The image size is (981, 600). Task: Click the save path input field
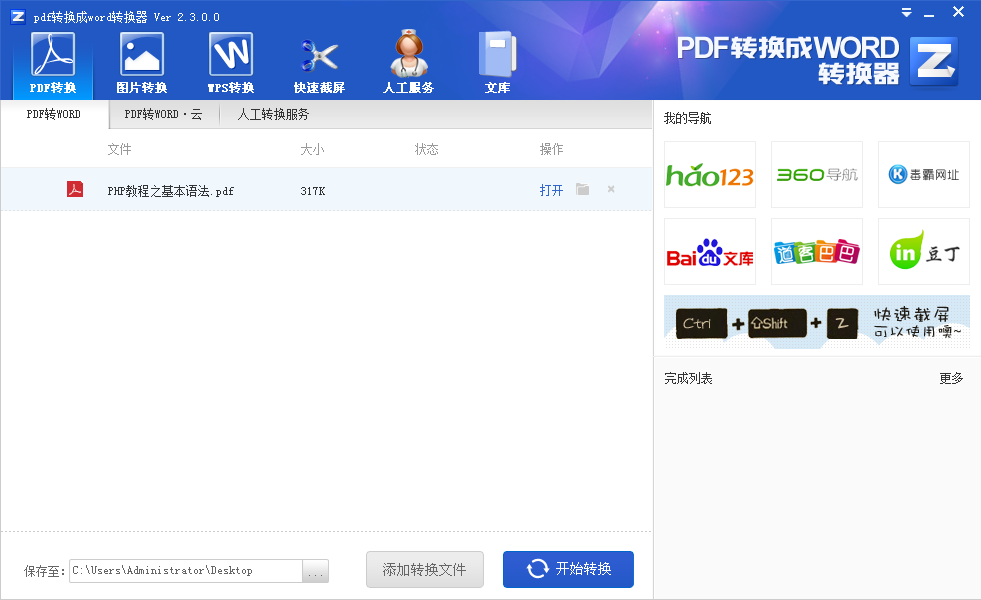[185, 571]
